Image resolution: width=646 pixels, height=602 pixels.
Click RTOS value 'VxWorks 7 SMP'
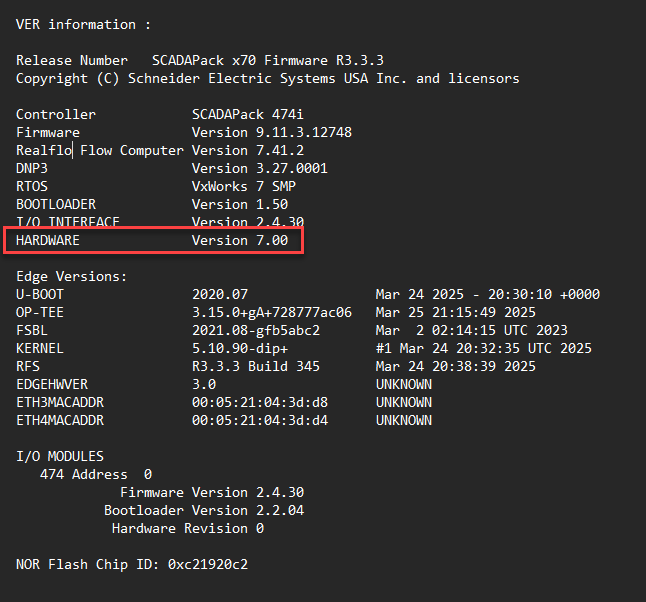pyautogui.click(x=243, y=186)
